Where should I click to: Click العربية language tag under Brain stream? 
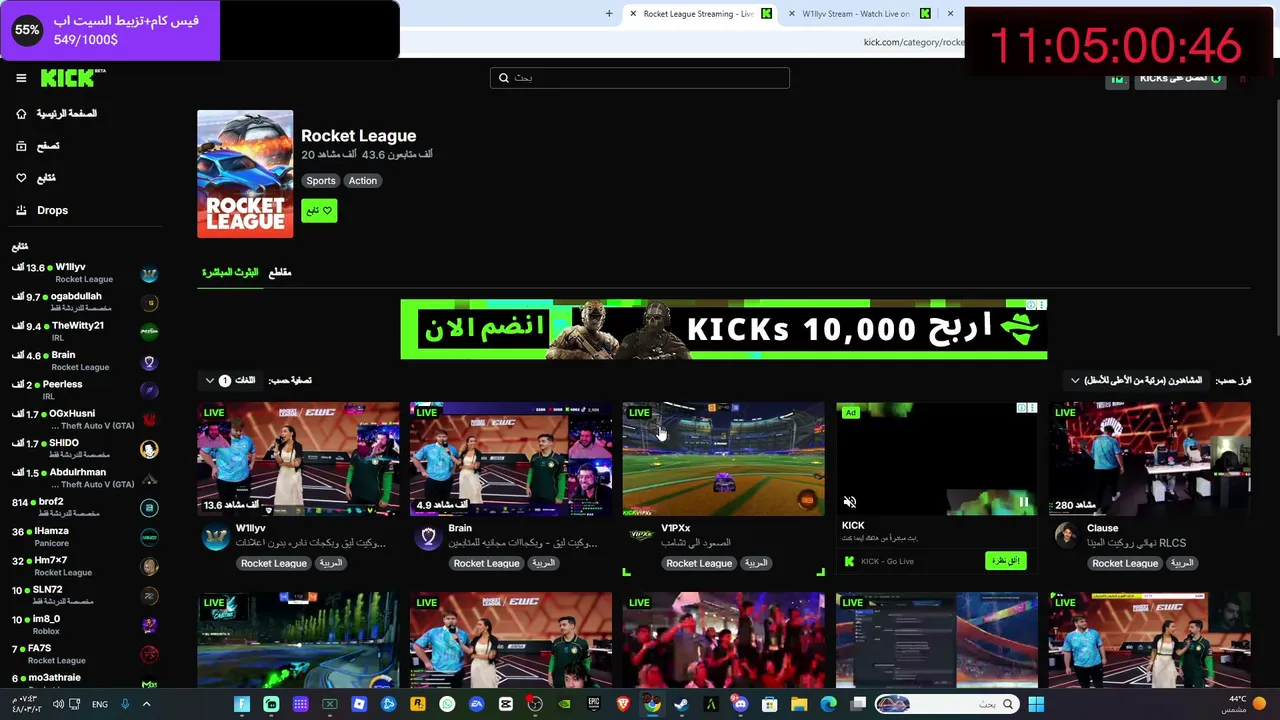(x=543, y=563)
